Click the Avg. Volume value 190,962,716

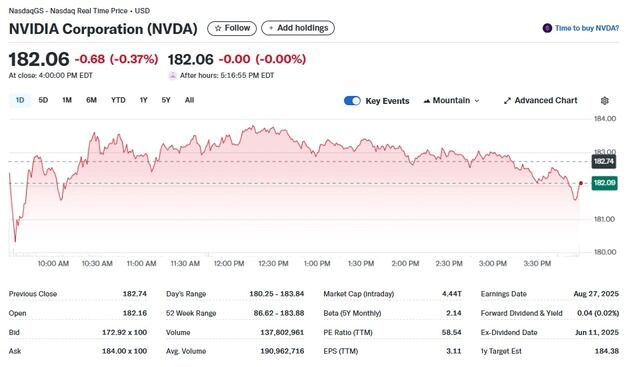click(x=282, y=351)
